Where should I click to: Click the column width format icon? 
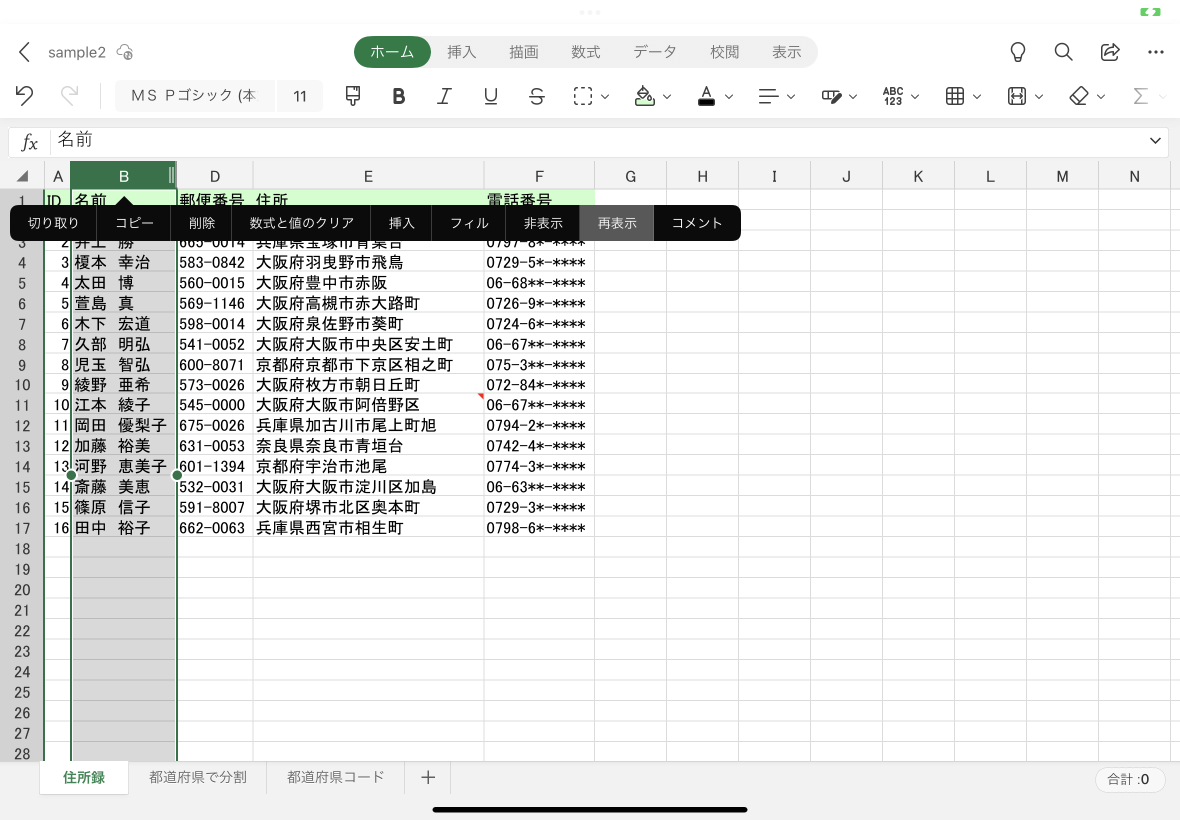[x=1017, y=96]
